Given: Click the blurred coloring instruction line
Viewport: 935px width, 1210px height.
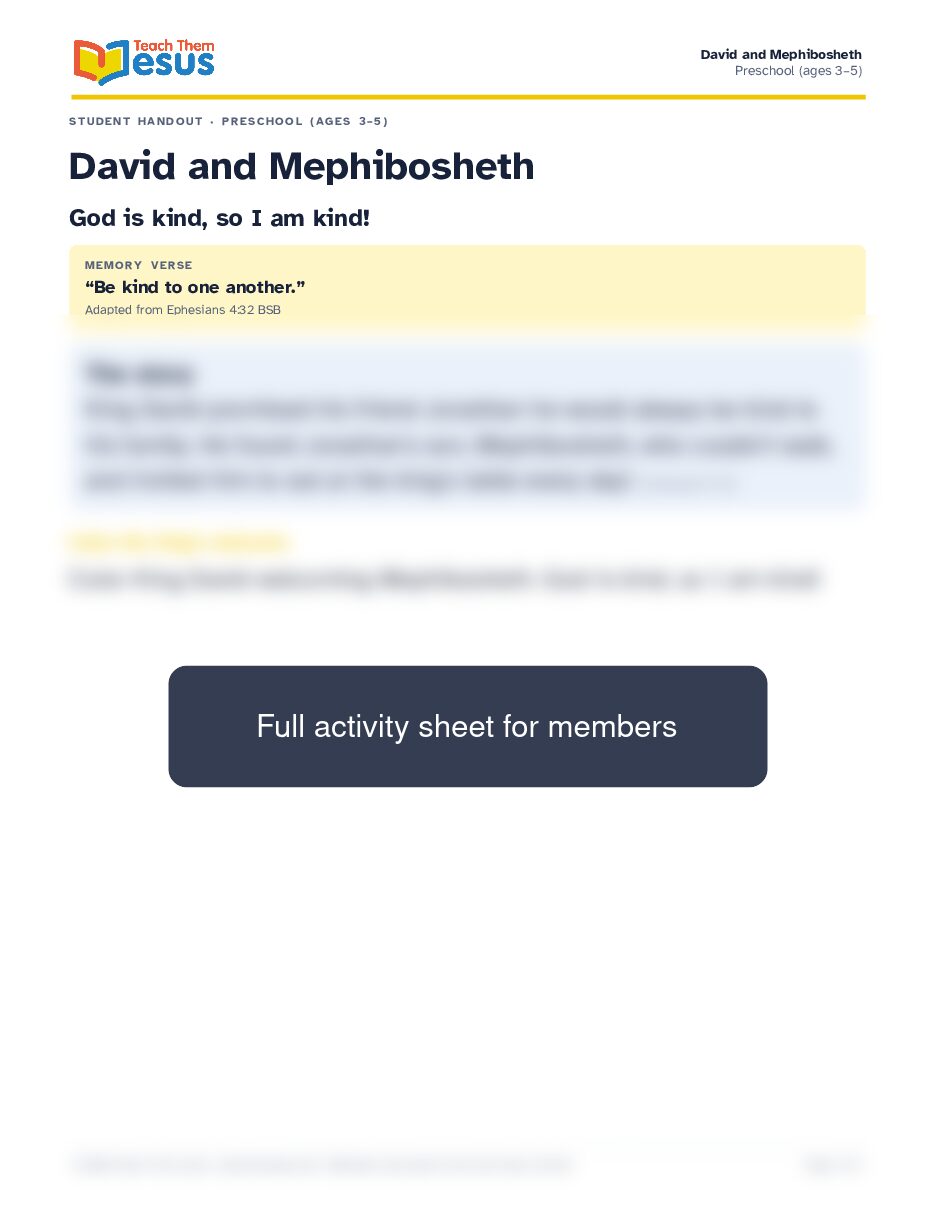Looking at the screenshot, I should tap(444, 579).
